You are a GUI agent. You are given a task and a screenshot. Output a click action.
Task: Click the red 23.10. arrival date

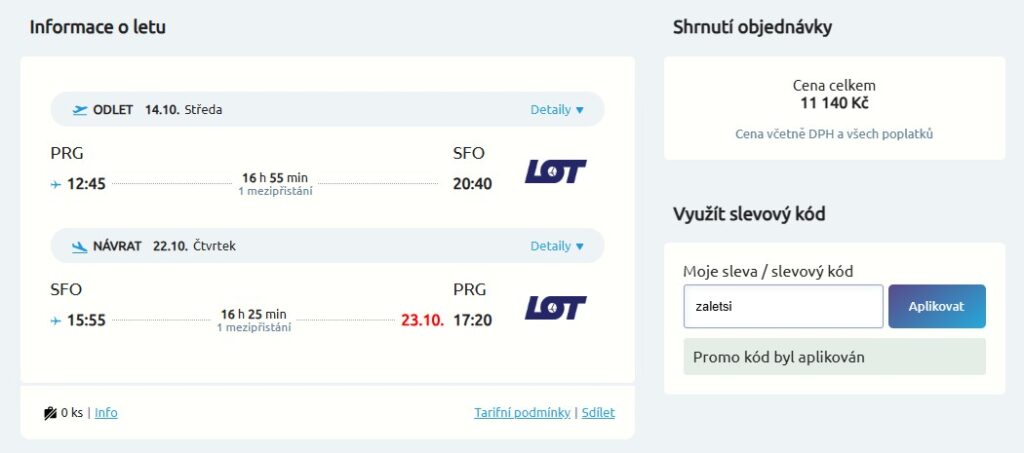coord(423,320)
